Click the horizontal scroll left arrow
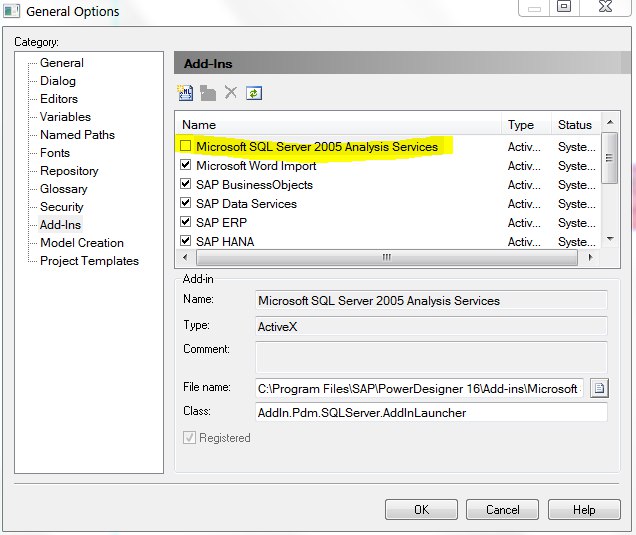The height and width of the screenshot is (535, 636). (185, 257)
